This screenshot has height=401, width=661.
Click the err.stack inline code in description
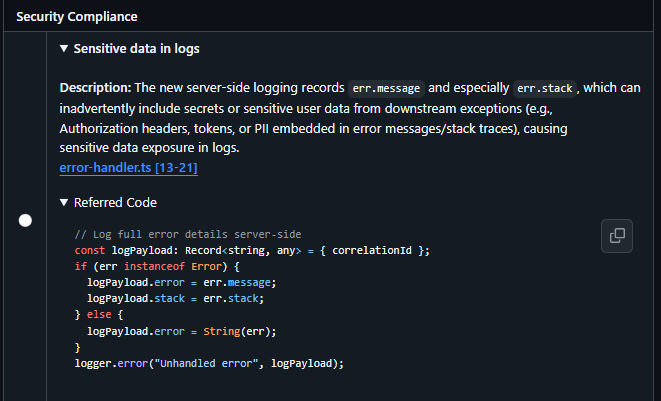pos(545,89)
